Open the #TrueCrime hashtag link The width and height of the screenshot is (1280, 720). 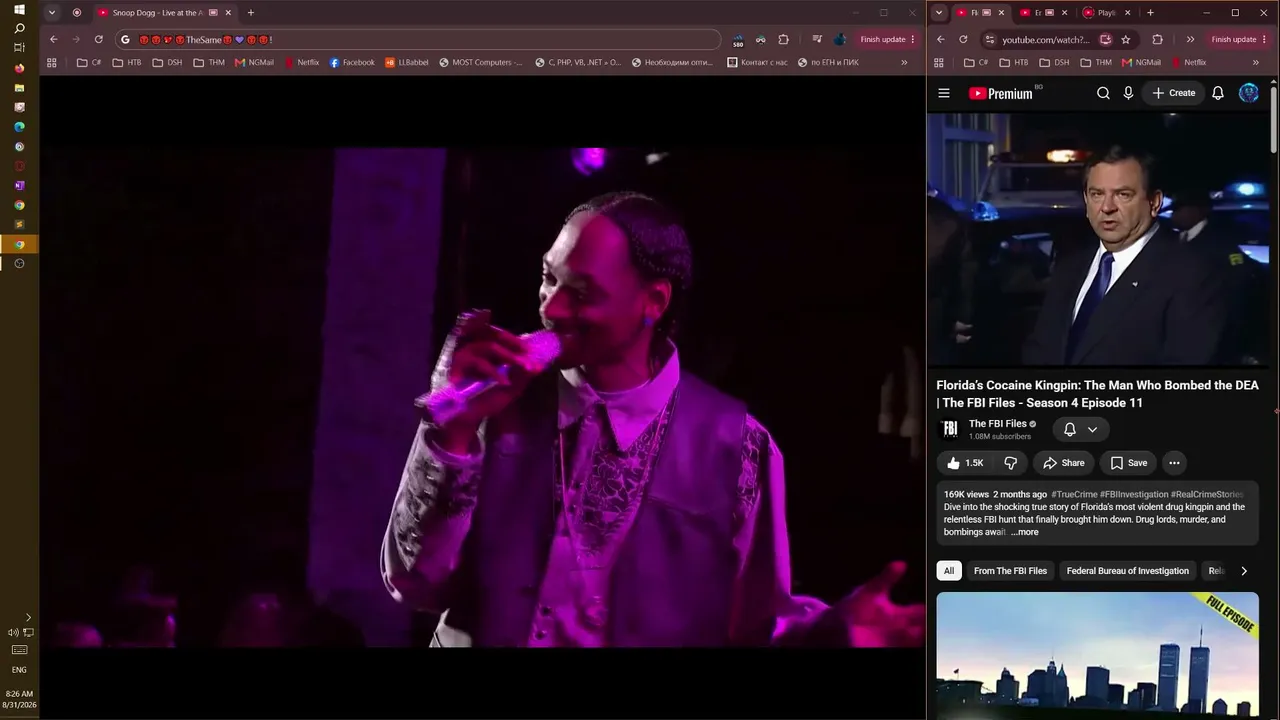1074,494
